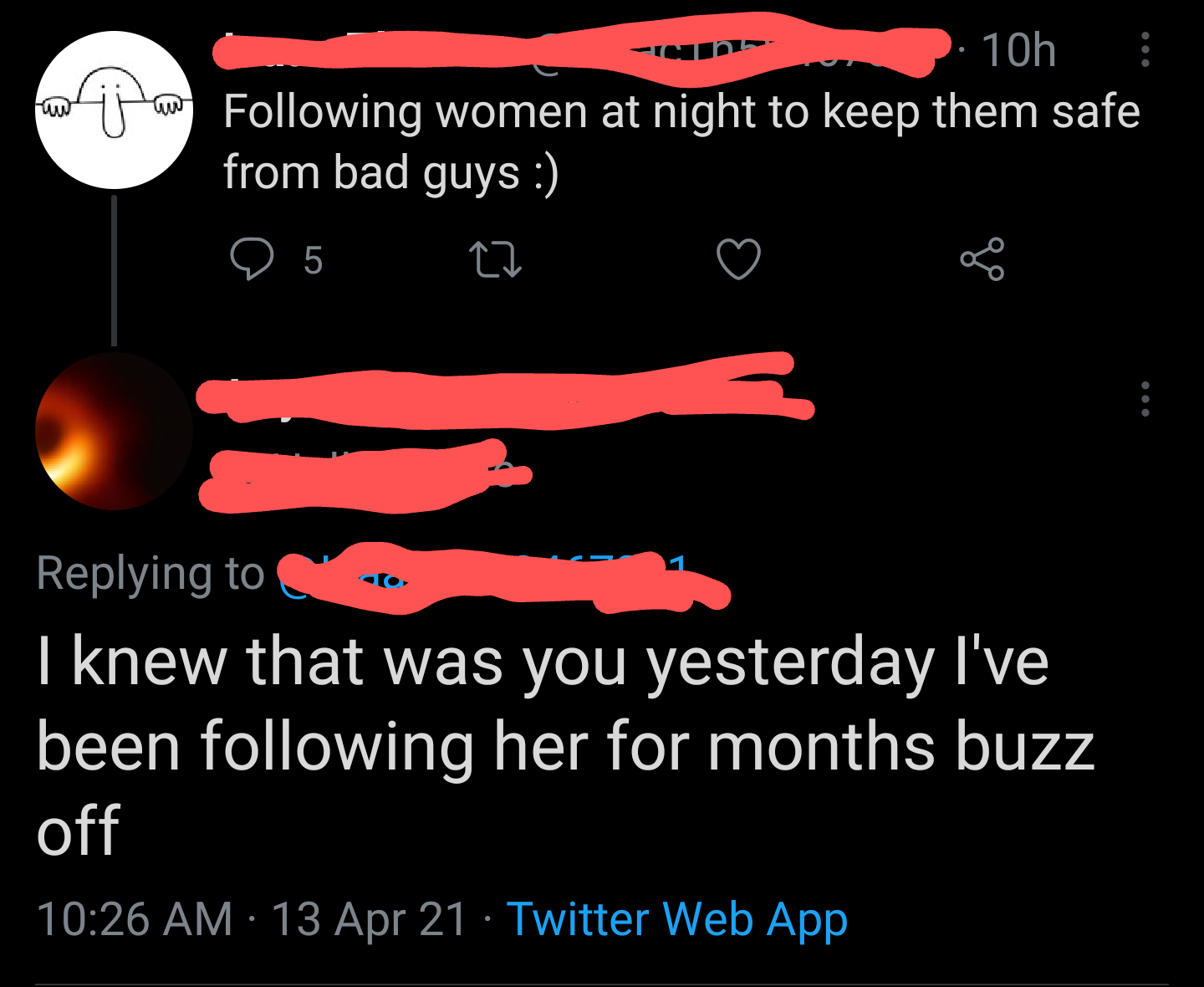Retweet the 'Following women at night' tweet

[495, 259]
